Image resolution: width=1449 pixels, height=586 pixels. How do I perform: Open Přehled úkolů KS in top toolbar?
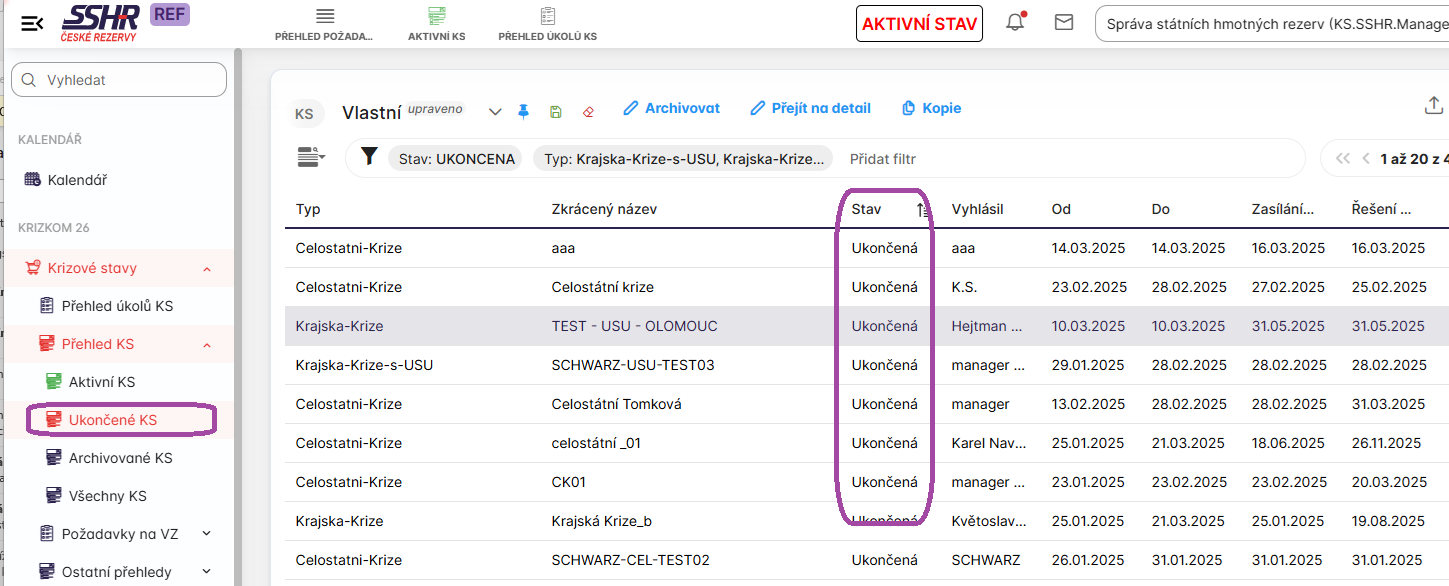click(x=547, y=24)
